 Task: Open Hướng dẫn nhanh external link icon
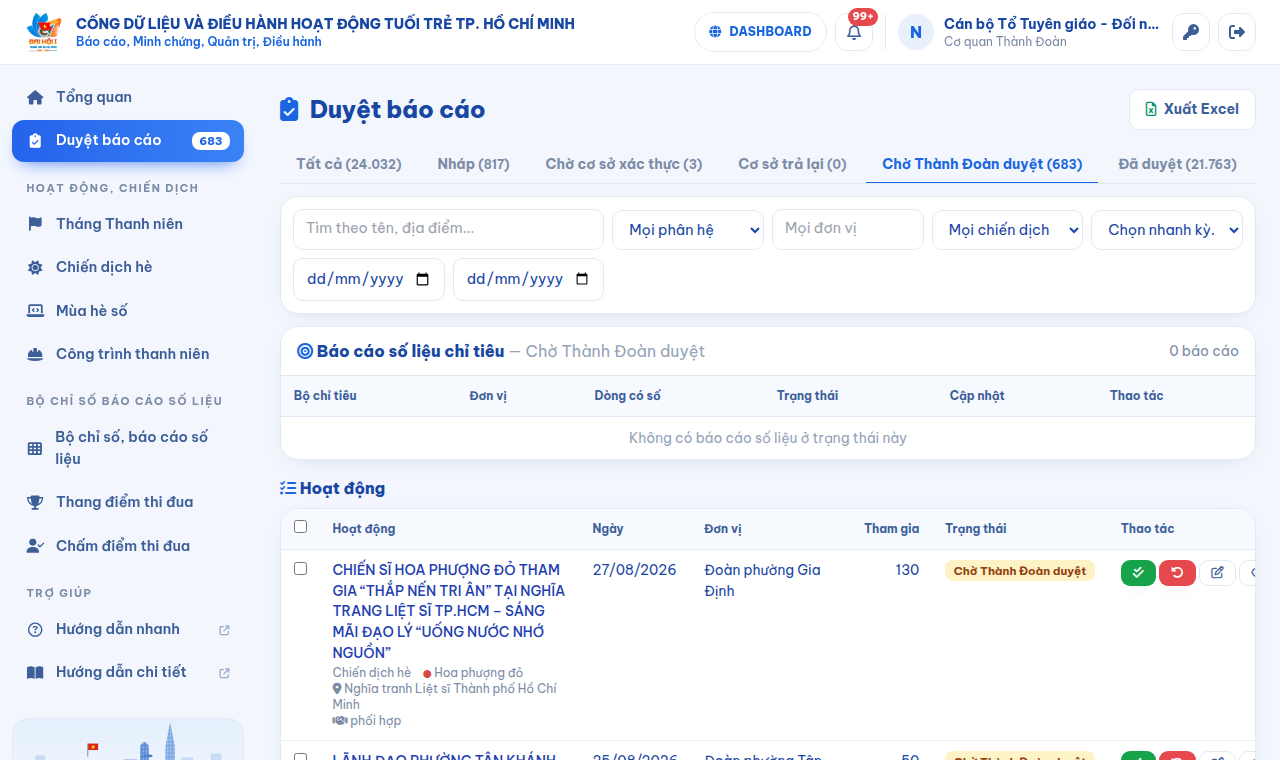click(224, 630)
